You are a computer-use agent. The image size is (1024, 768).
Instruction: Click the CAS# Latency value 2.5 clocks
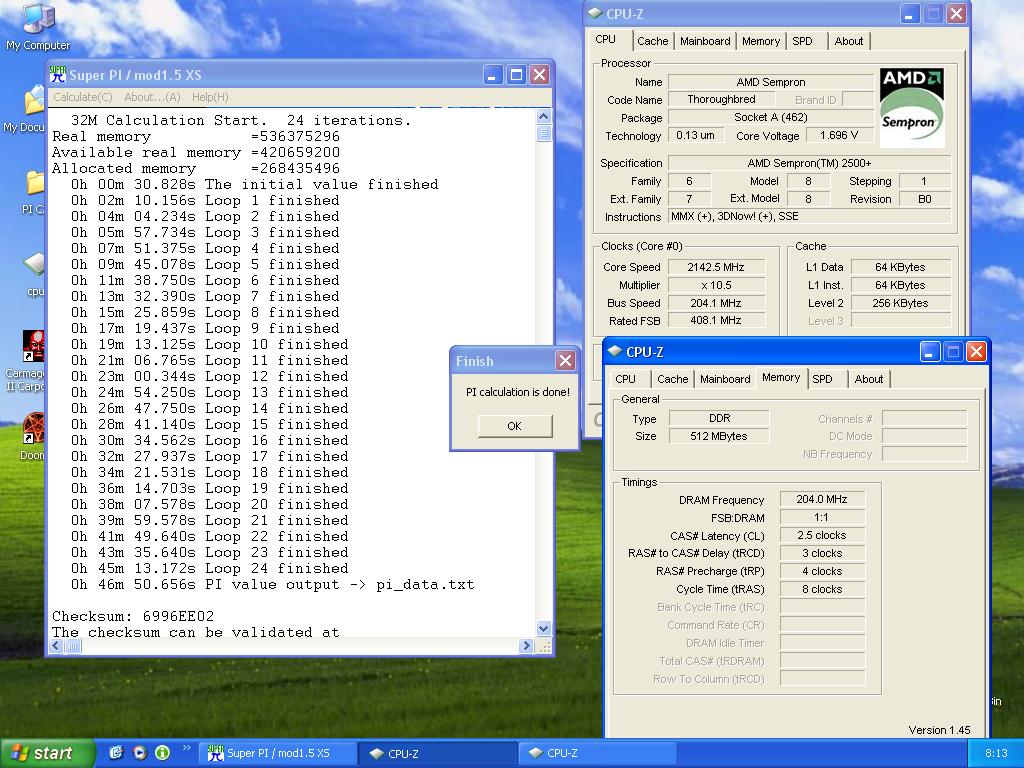(822, 535)
